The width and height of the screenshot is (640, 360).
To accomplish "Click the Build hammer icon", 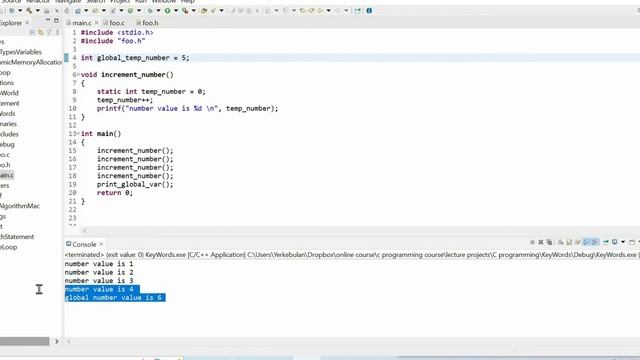I will [x=29, y=11].
